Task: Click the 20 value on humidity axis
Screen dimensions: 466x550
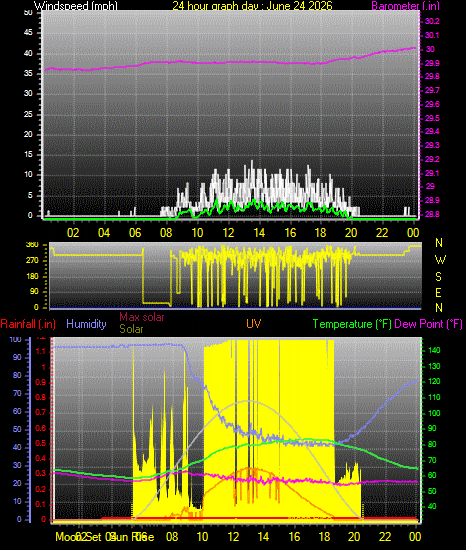Action: pos(17,483)
